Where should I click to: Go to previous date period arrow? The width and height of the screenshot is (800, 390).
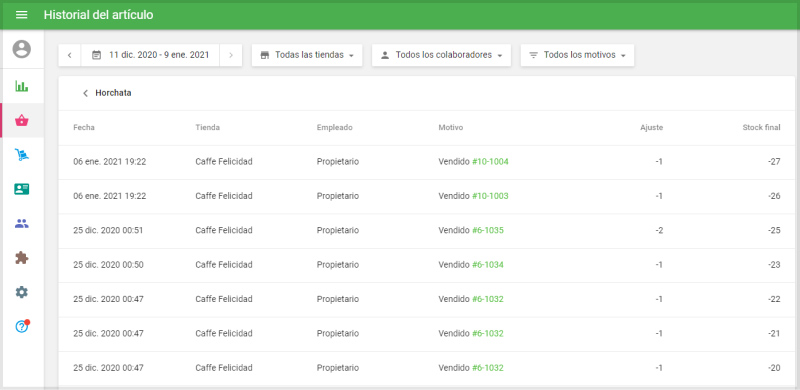(x=70, y=55)
